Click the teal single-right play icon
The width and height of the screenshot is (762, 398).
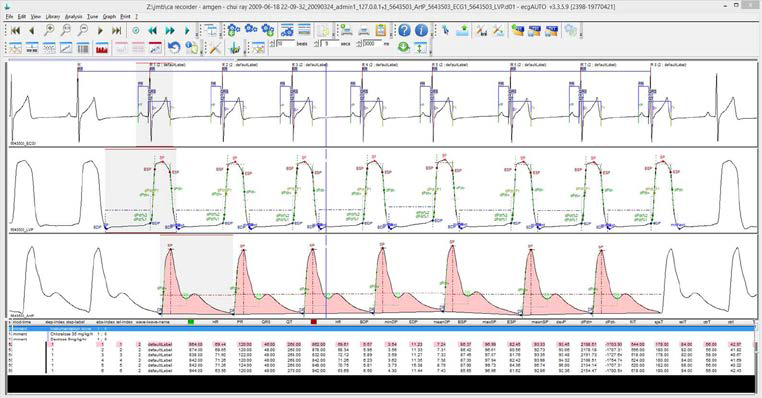(x=187, y=31)
